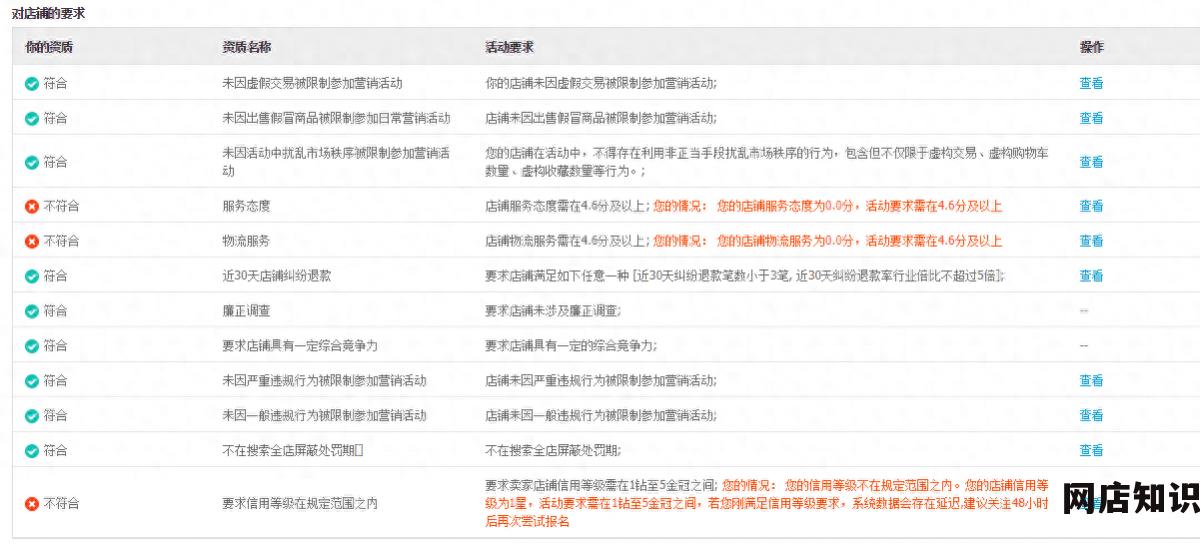1200x544 pixels.
Task: Open 查看 link for 服务态度 row
Action: pos(1091,207)
